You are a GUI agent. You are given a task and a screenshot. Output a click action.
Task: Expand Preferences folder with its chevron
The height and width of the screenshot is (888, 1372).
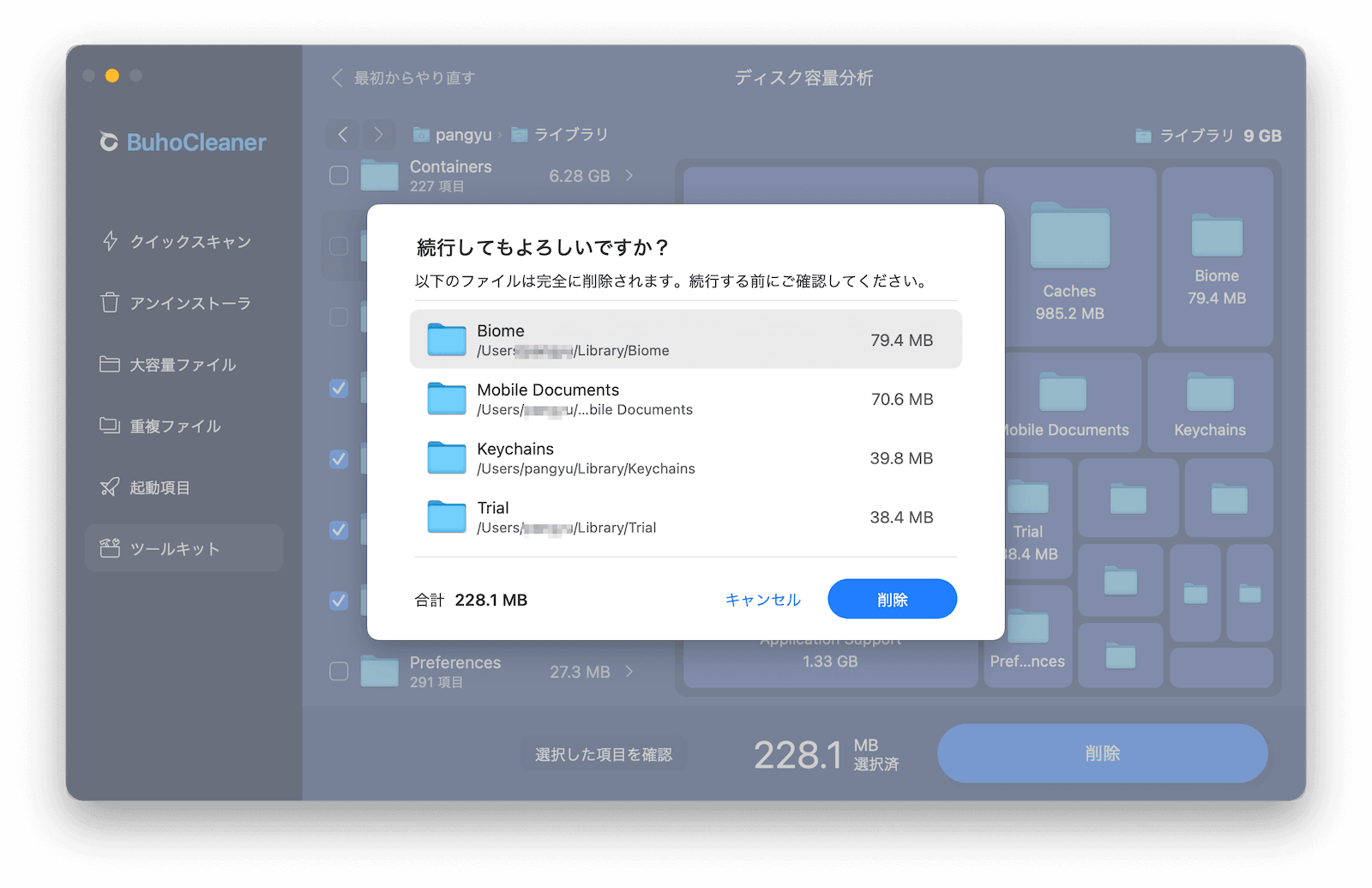pyautogui.click(x=629, y=671)
